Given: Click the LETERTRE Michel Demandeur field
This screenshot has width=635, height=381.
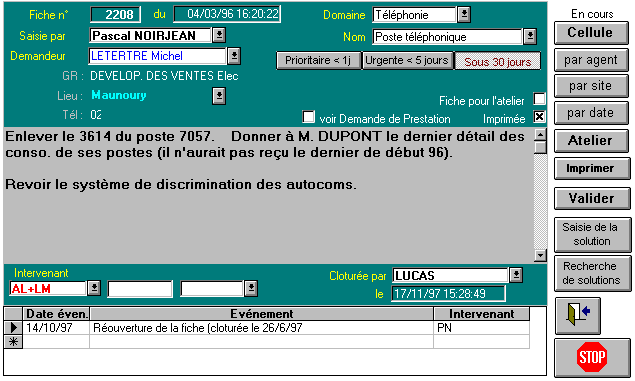Looking at the screenshot, I should 158,56.
